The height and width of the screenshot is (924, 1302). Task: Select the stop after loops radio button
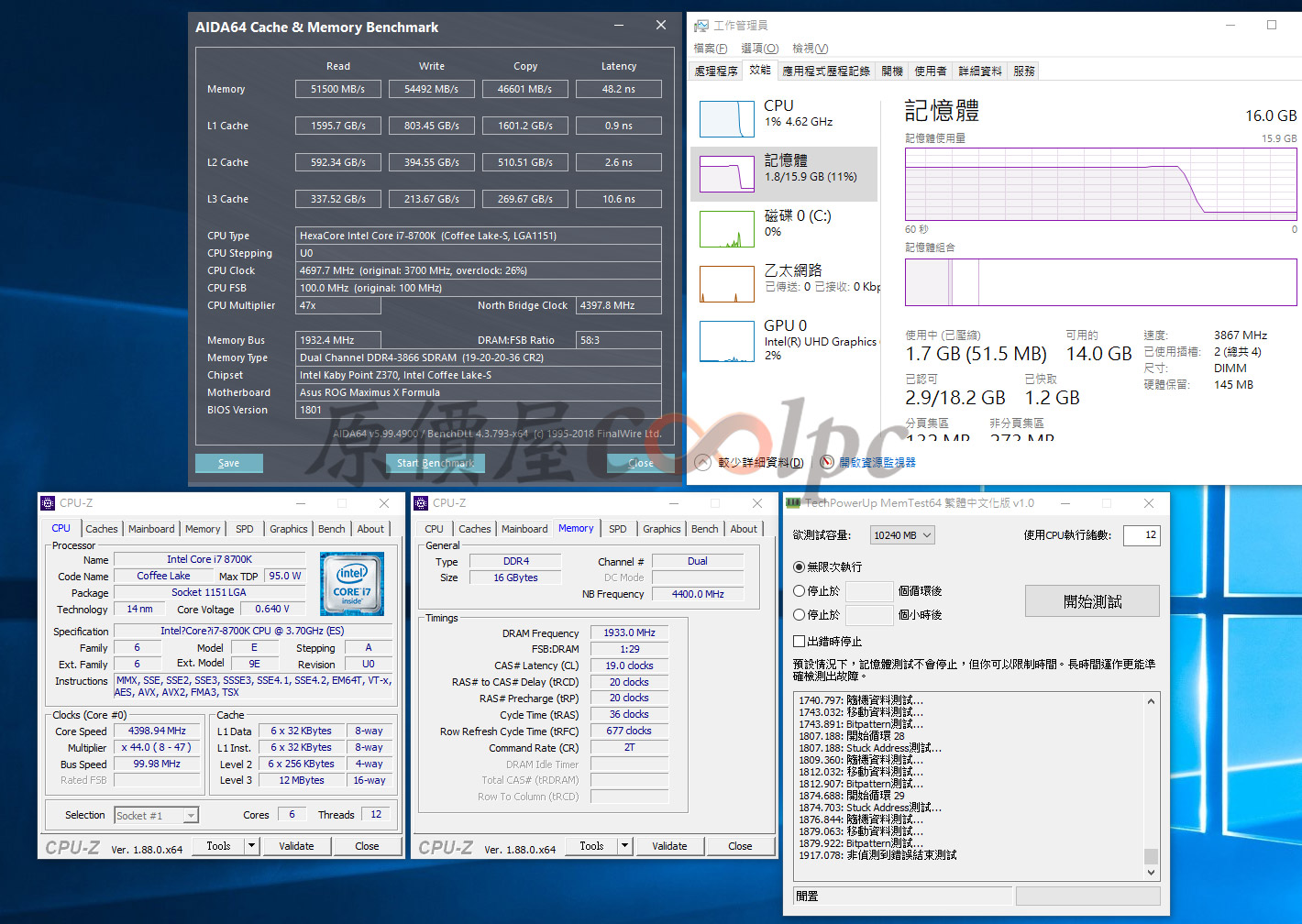[799, 591]
